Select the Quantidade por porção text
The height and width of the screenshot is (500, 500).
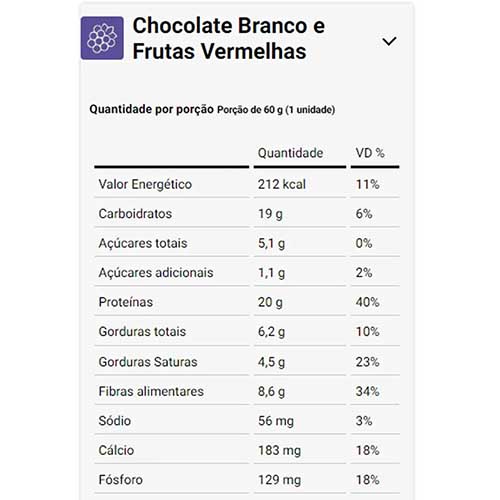point(151,109)
